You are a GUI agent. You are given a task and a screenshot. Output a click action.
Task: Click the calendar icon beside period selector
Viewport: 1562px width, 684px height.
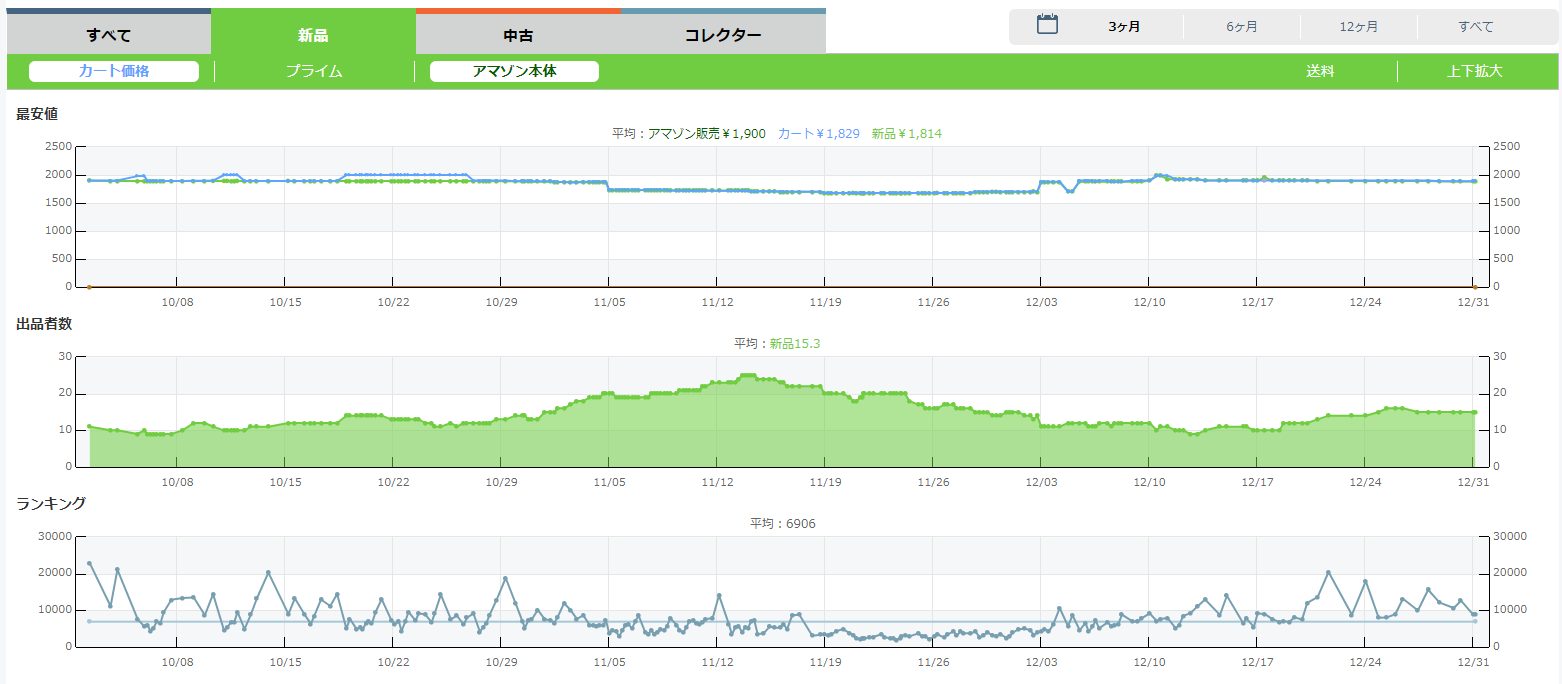1047,25
